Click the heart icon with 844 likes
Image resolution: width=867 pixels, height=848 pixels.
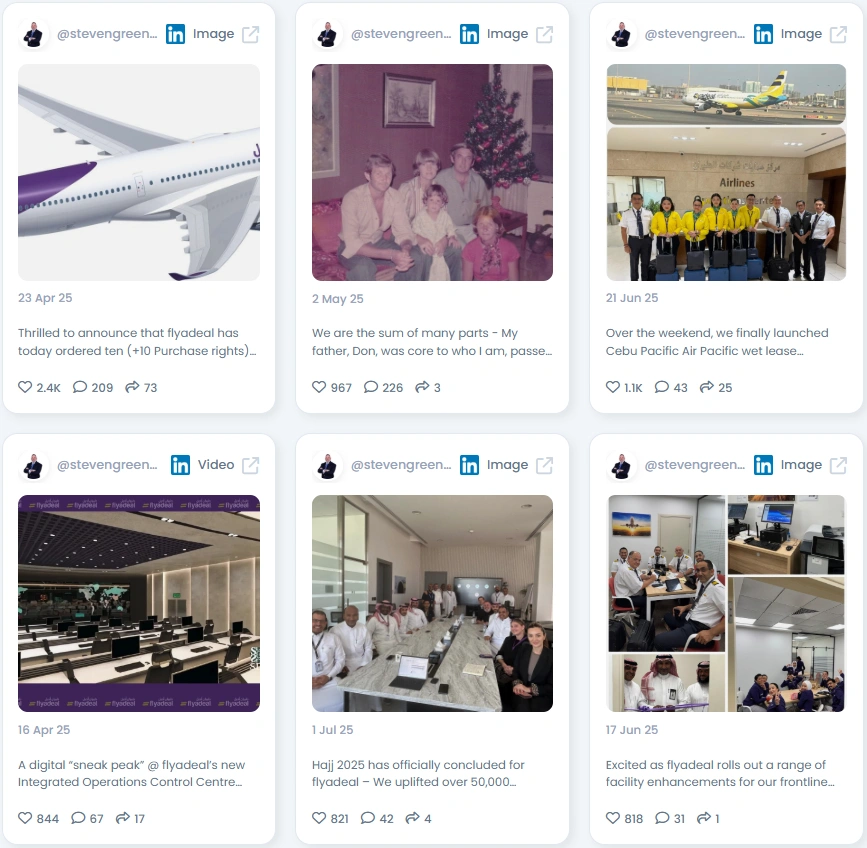(x=25, y=818)
